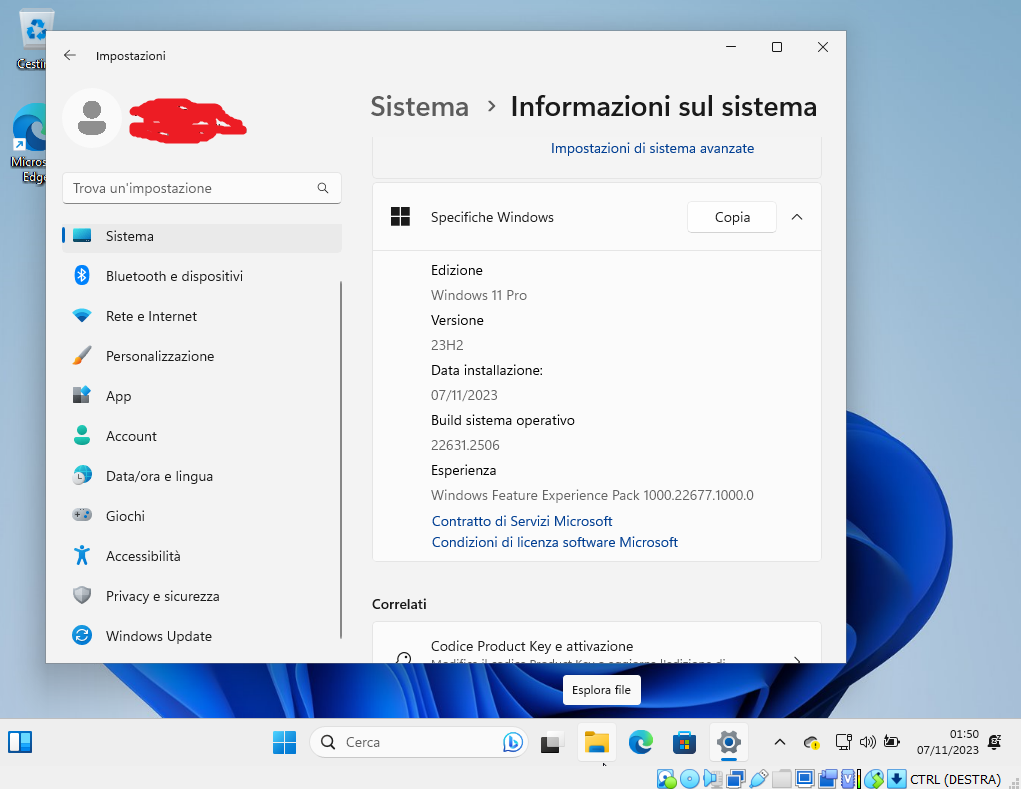The height and width of the screenshot is (789, 1021).
Task: Open Impostazioni di sistema avanzate link
Action: pyautogui.click(x=652, y=148)
